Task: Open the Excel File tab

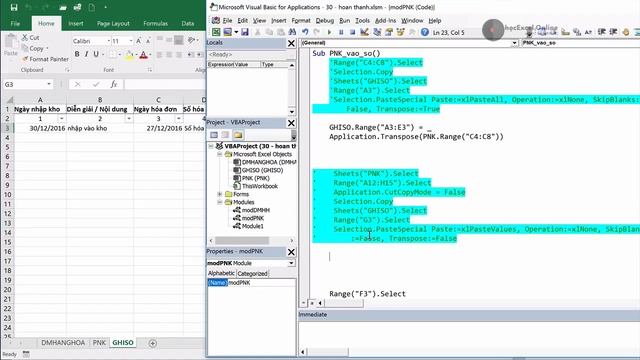Action: click(x=15, y=24)
